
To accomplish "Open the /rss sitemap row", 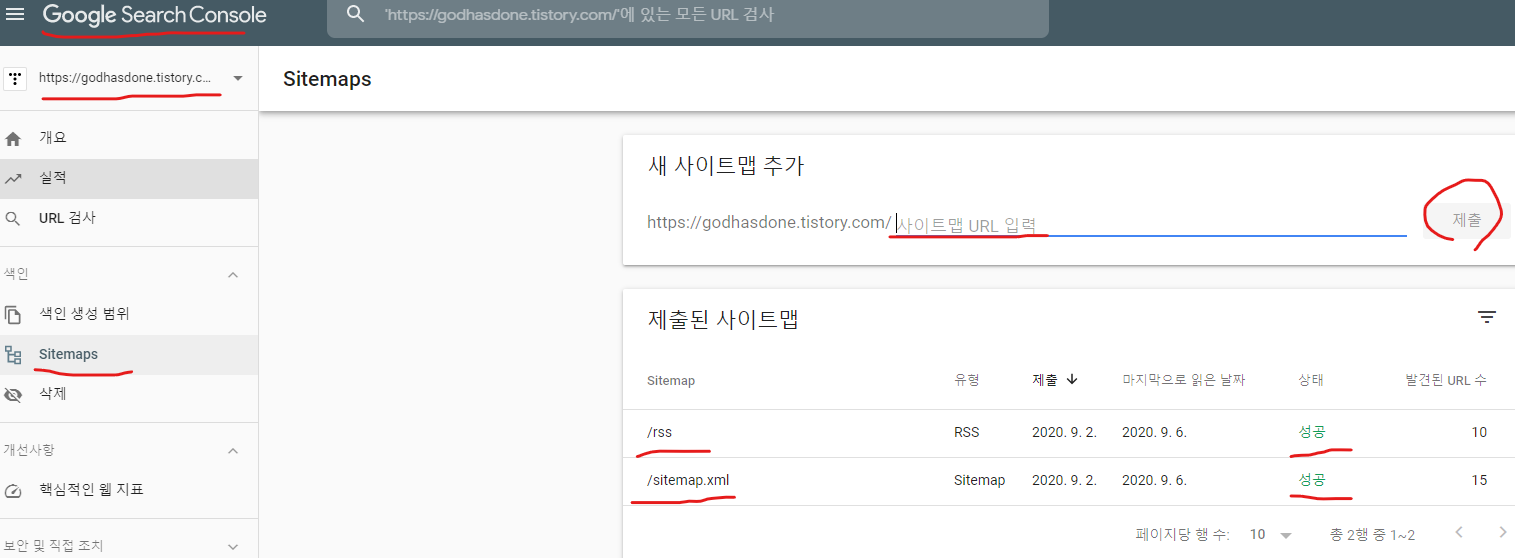I will 1068,433.
